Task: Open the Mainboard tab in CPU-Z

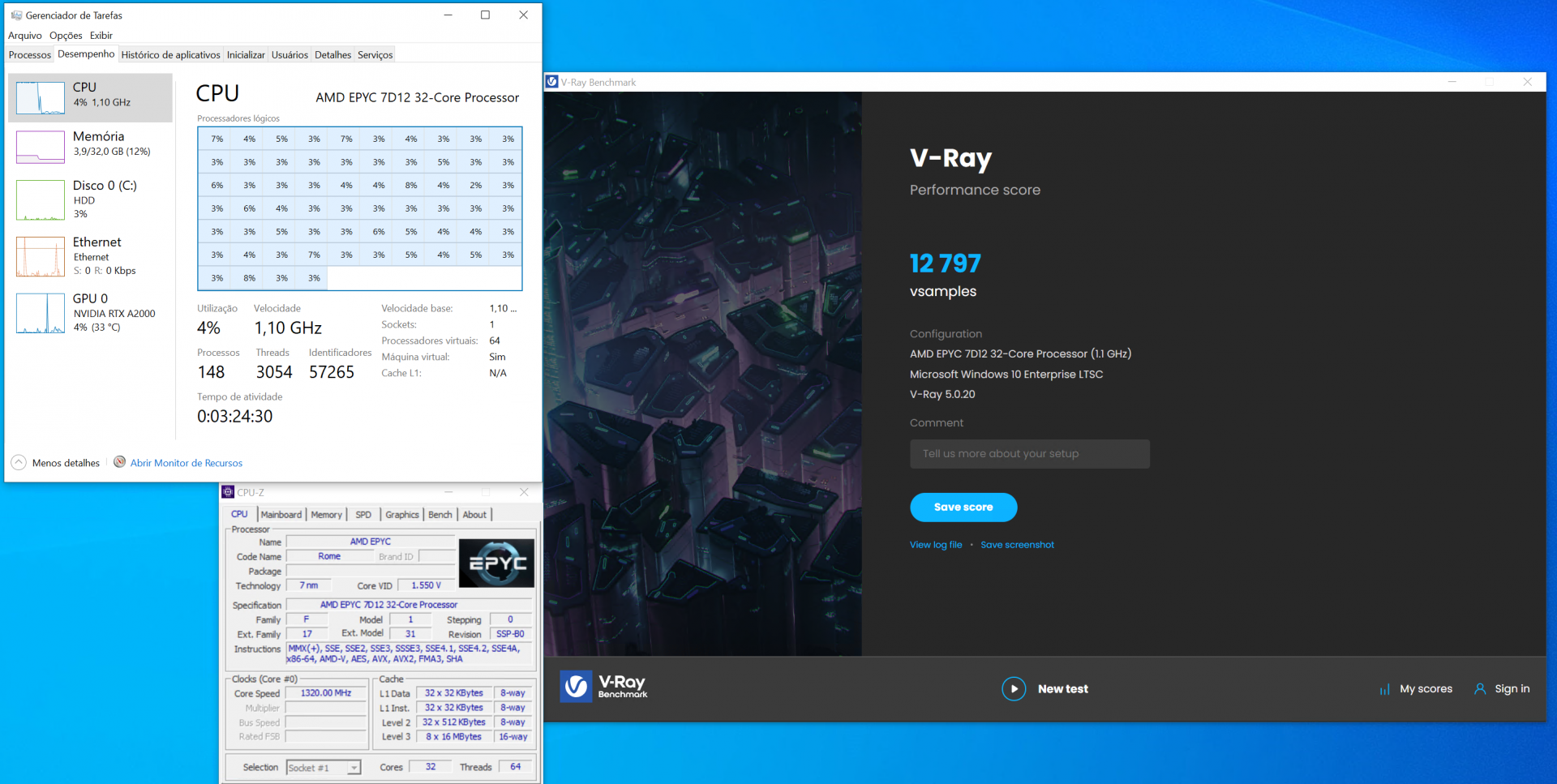Action: (x=281, y=515)
